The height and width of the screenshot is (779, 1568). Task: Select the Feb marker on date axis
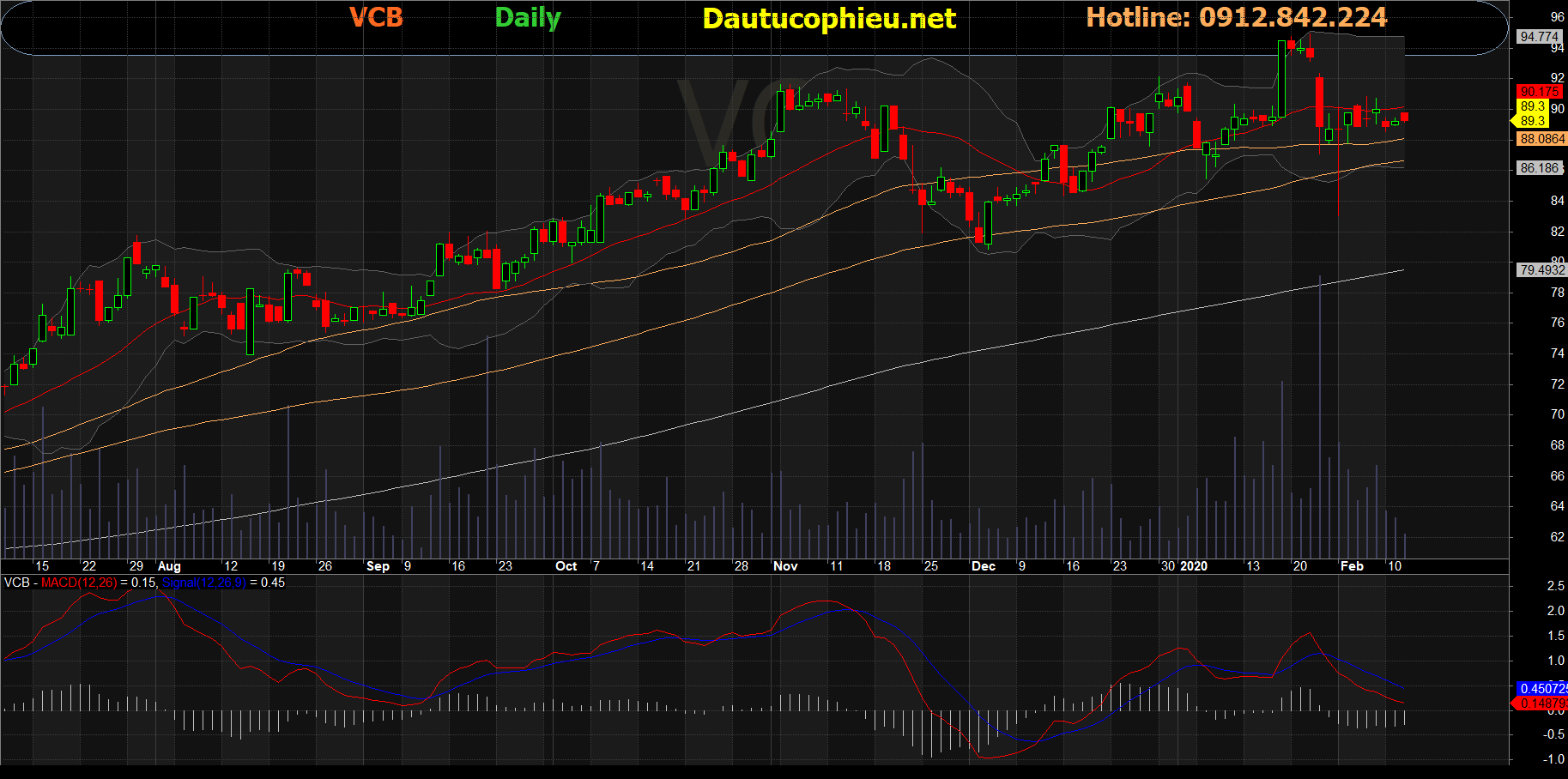(1352, 566)
